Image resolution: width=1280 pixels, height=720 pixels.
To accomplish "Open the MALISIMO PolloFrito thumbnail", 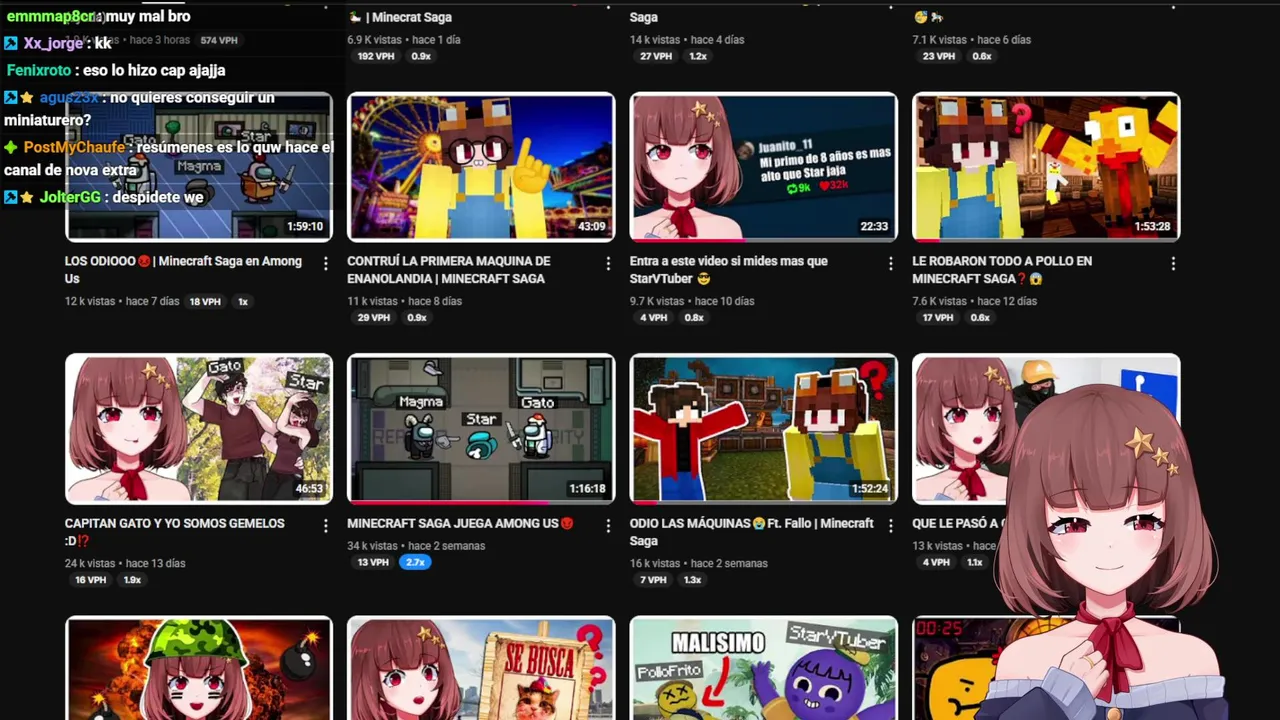I will coord(763,668).
